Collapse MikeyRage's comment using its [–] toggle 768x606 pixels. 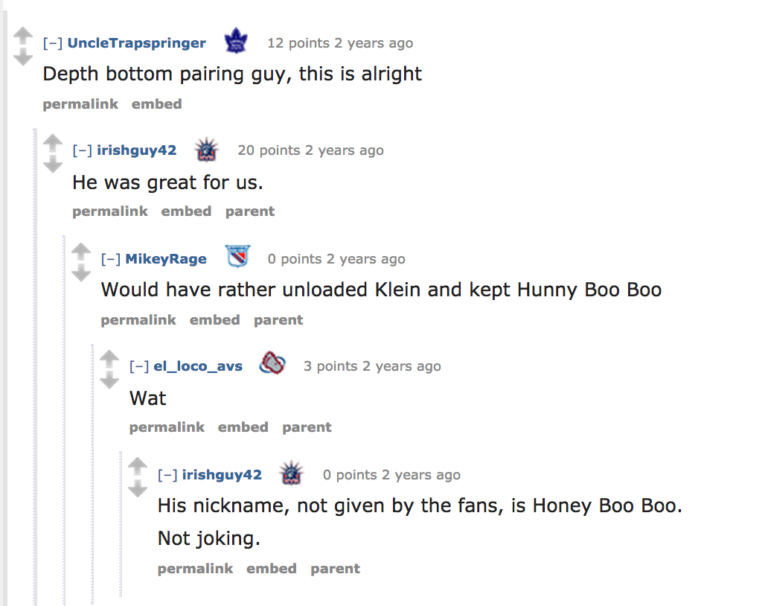tap(109, 259)
